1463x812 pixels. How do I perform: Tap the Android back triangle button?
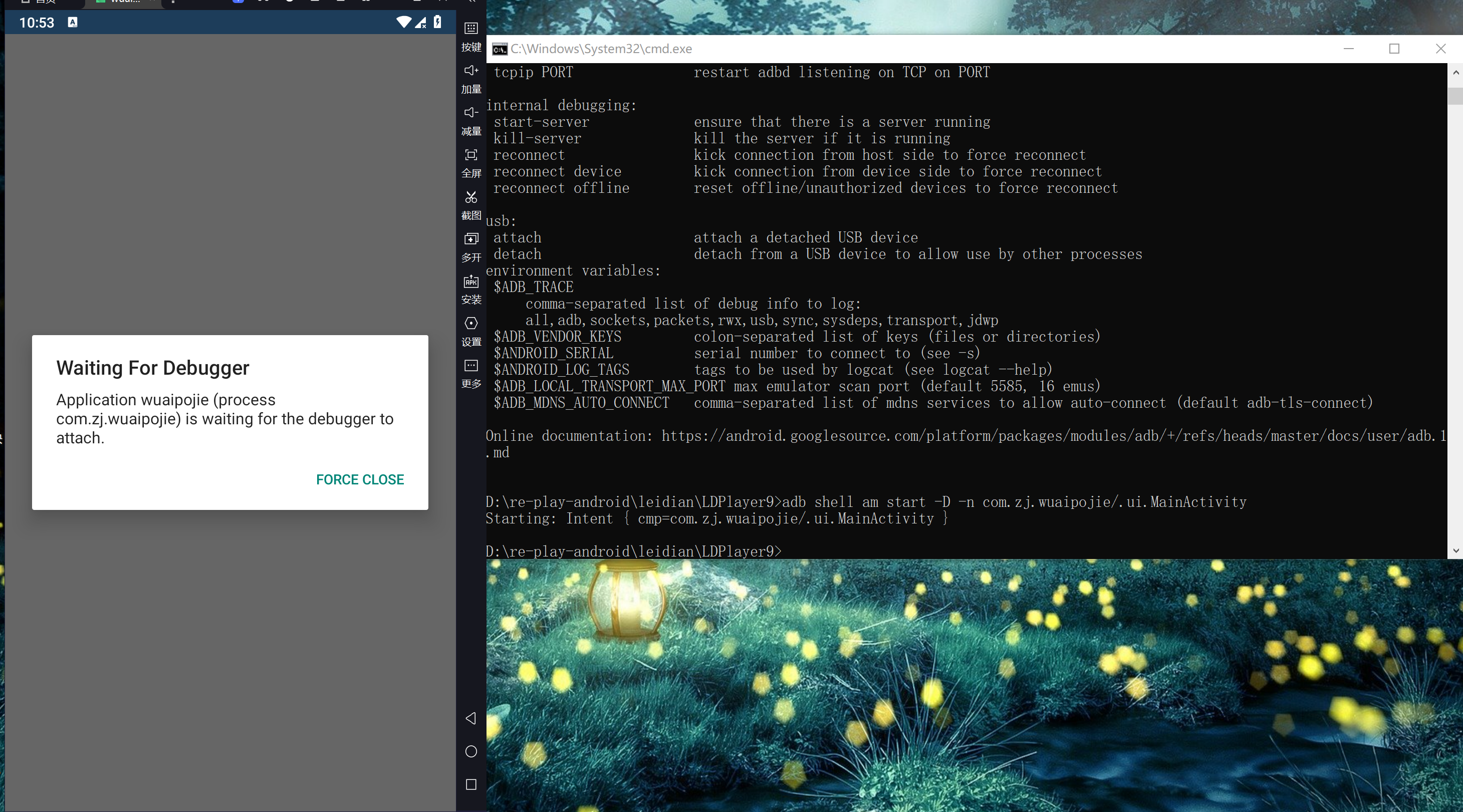point(471,718)
